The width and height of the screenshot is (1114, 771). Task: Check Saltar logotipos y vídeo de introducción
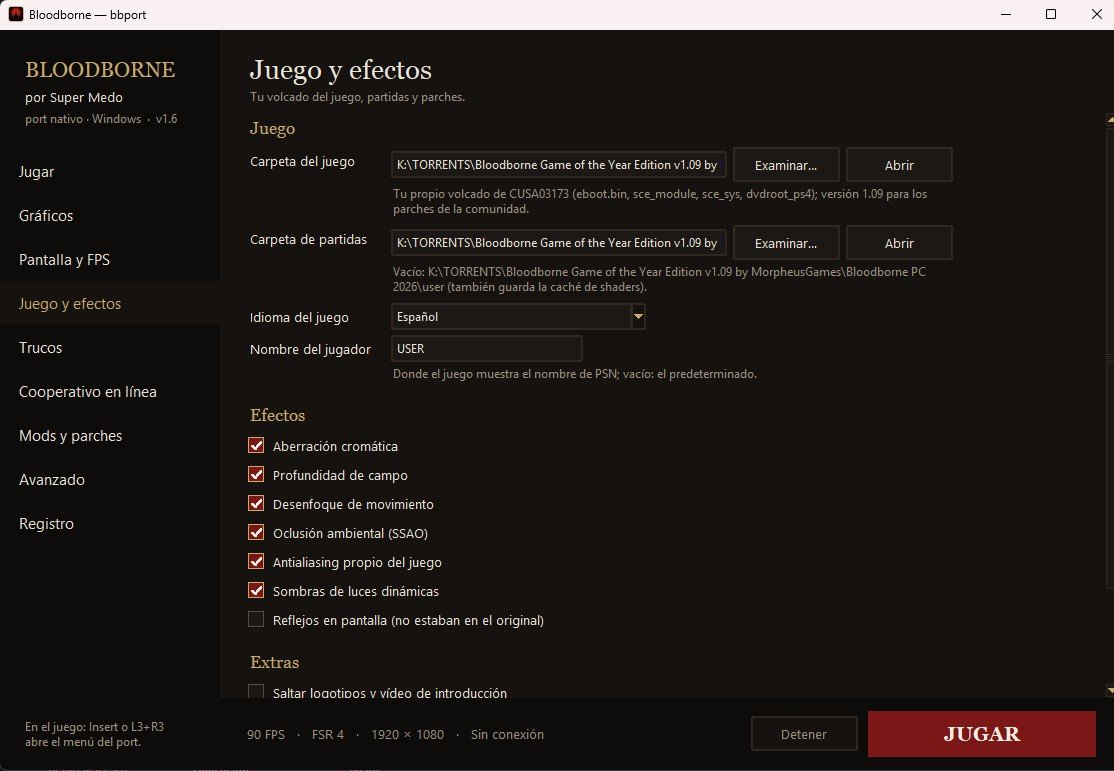point(256,691)
